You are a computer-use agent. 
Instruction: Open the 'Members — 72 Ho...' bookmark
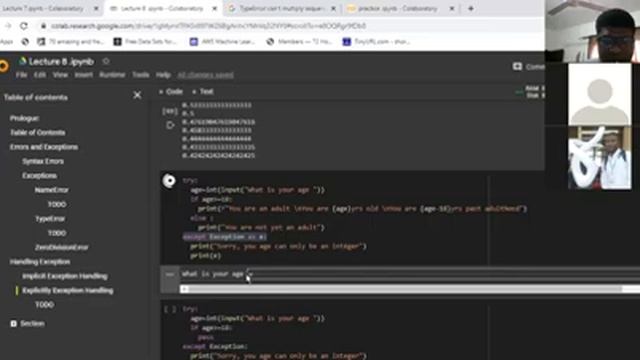point(299,42)
